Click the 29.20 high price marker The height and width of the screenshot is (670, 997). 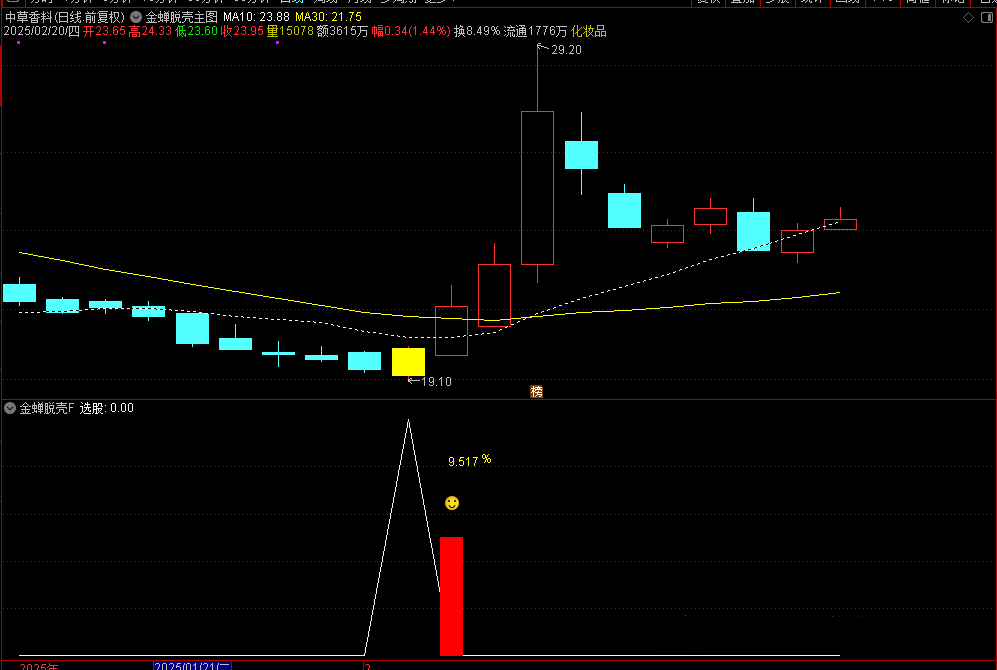(565, 49)
